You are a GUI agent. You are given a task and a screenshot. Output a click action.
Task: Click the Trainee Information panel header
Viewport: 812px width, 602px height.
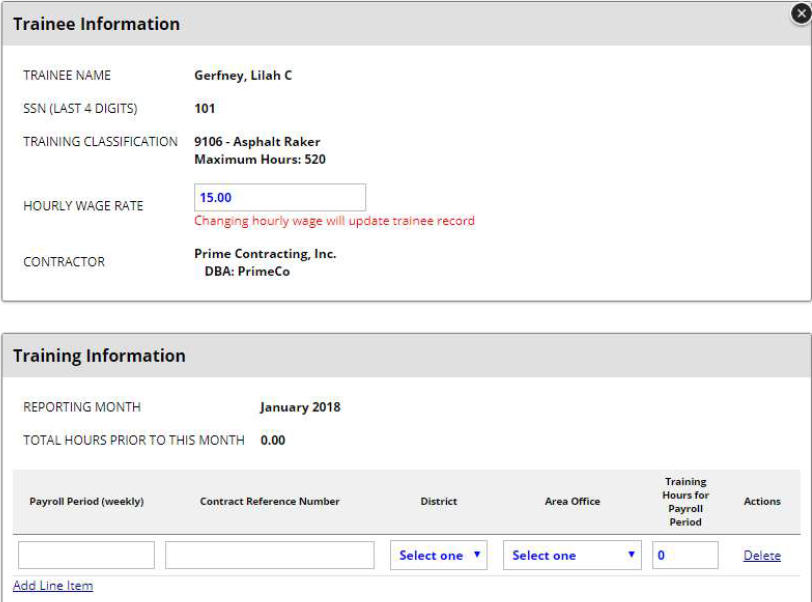click(x=96, y=24)
